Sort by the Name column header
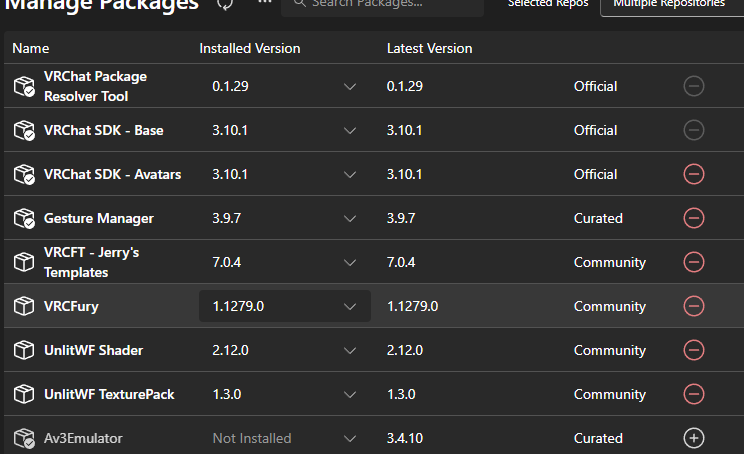 pos(31,48)
